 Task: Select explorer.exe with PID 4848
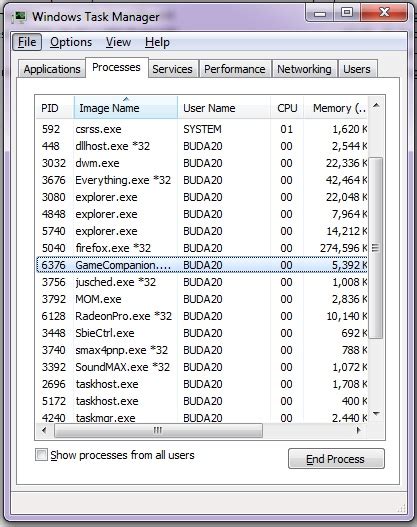(x=202, y=214)
